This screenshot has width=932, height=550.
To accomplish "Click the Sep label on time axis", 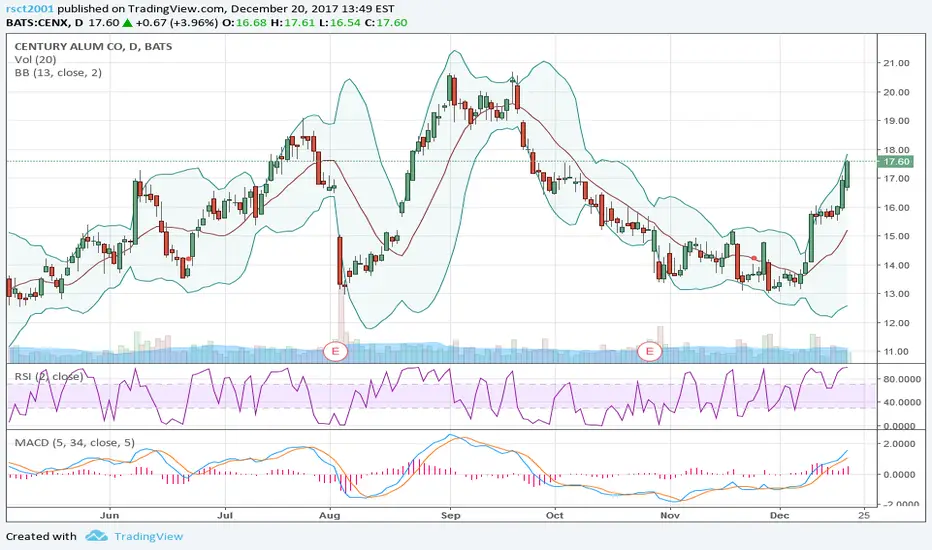I will click(451, 516).
